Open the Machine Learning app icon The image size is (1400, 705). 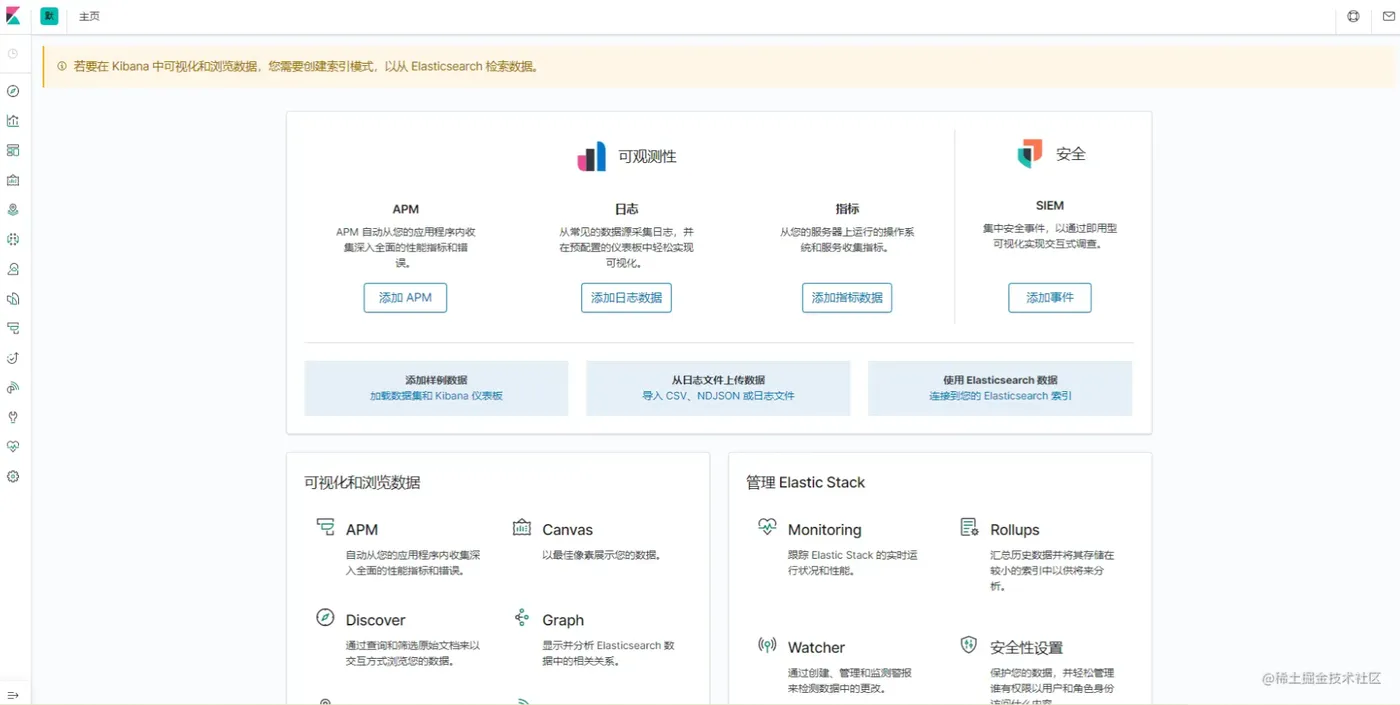13,238
